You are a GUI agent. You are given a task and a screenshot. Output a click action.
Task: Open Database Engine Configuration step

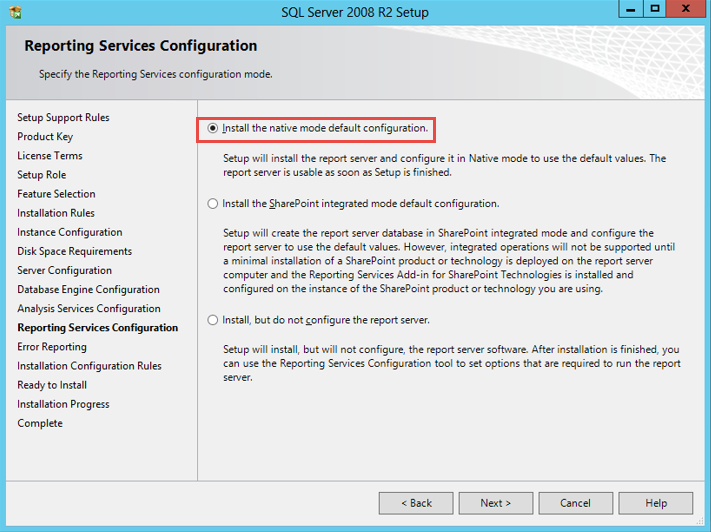pos(88,289)
